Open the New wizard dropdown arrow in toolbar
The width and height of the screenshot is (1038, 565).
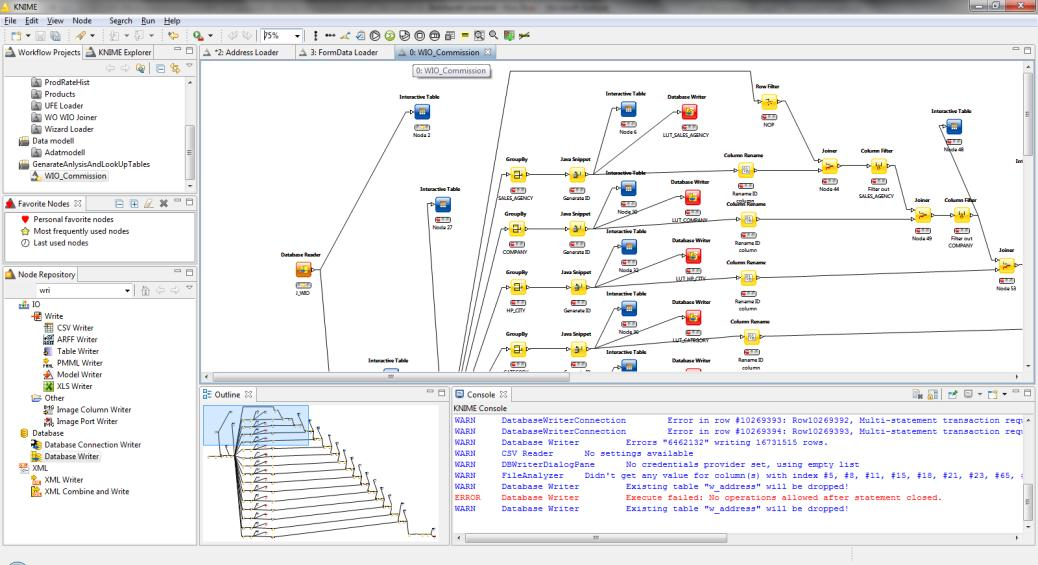(x=28, y=36)
